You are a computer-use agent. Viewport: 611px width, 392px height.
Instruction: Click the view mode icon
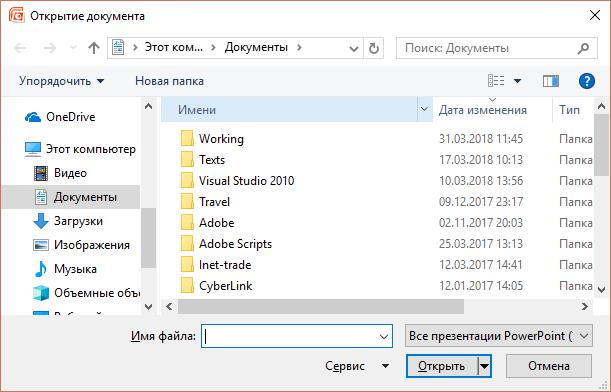(x=496, y=81)
